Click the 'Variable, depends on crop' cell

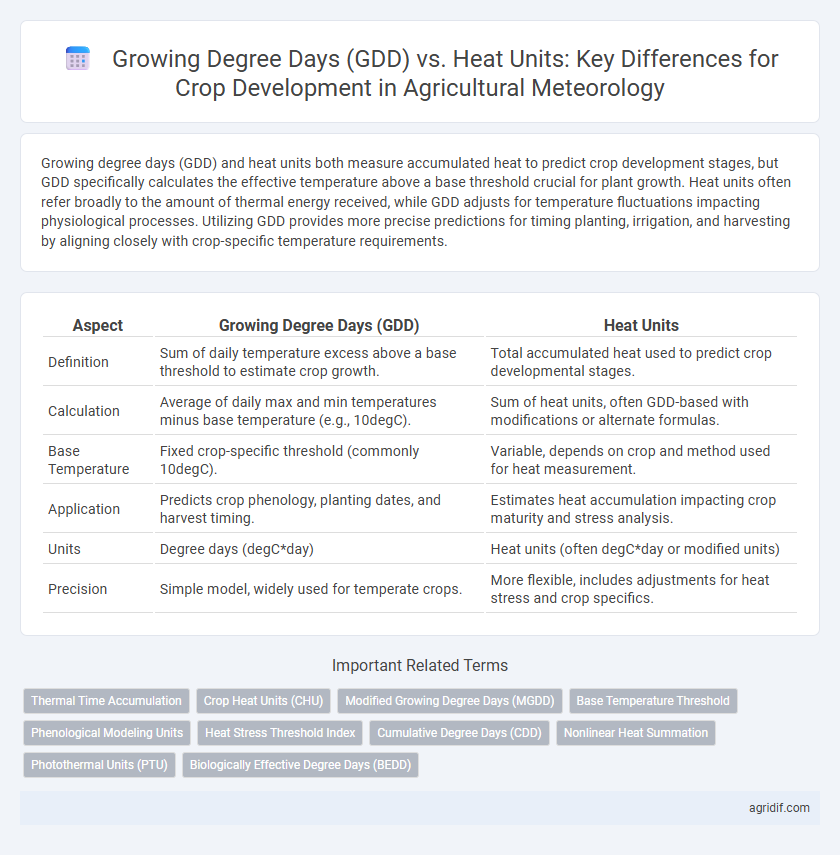click(641, 460)
